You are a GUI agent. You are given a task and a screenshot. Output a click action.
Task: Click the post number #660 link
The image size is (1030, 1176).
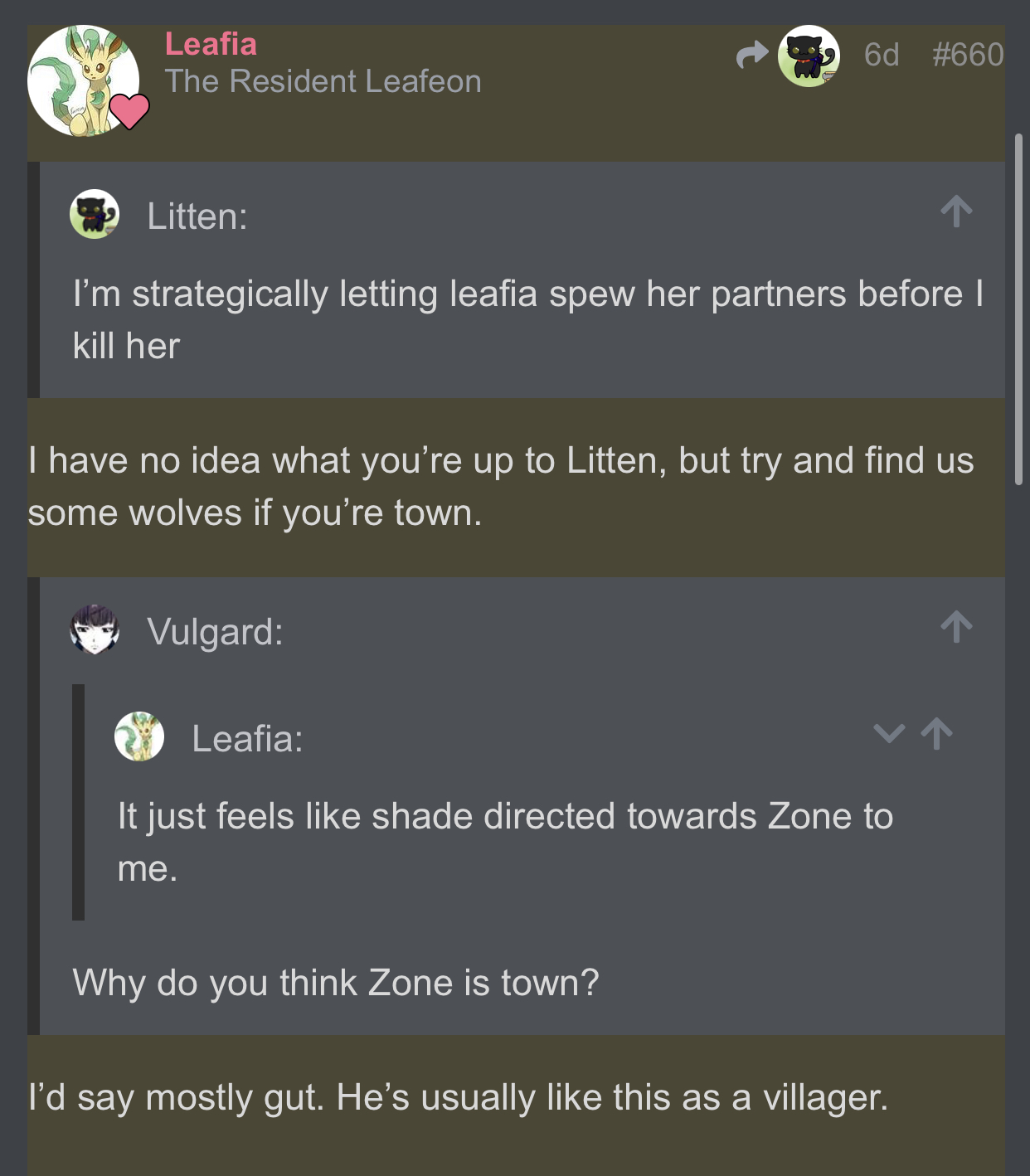(968, 55)
